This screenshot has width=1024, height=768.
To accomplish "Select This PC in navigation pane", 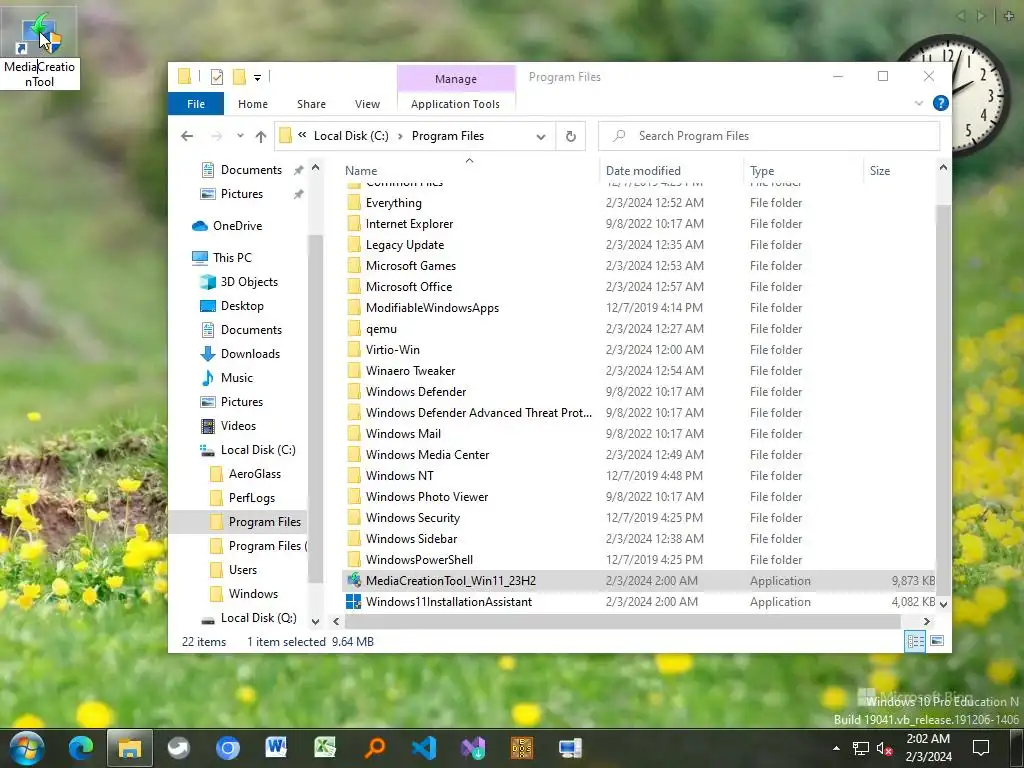I will pyautogui.click(x=232, y=258).
